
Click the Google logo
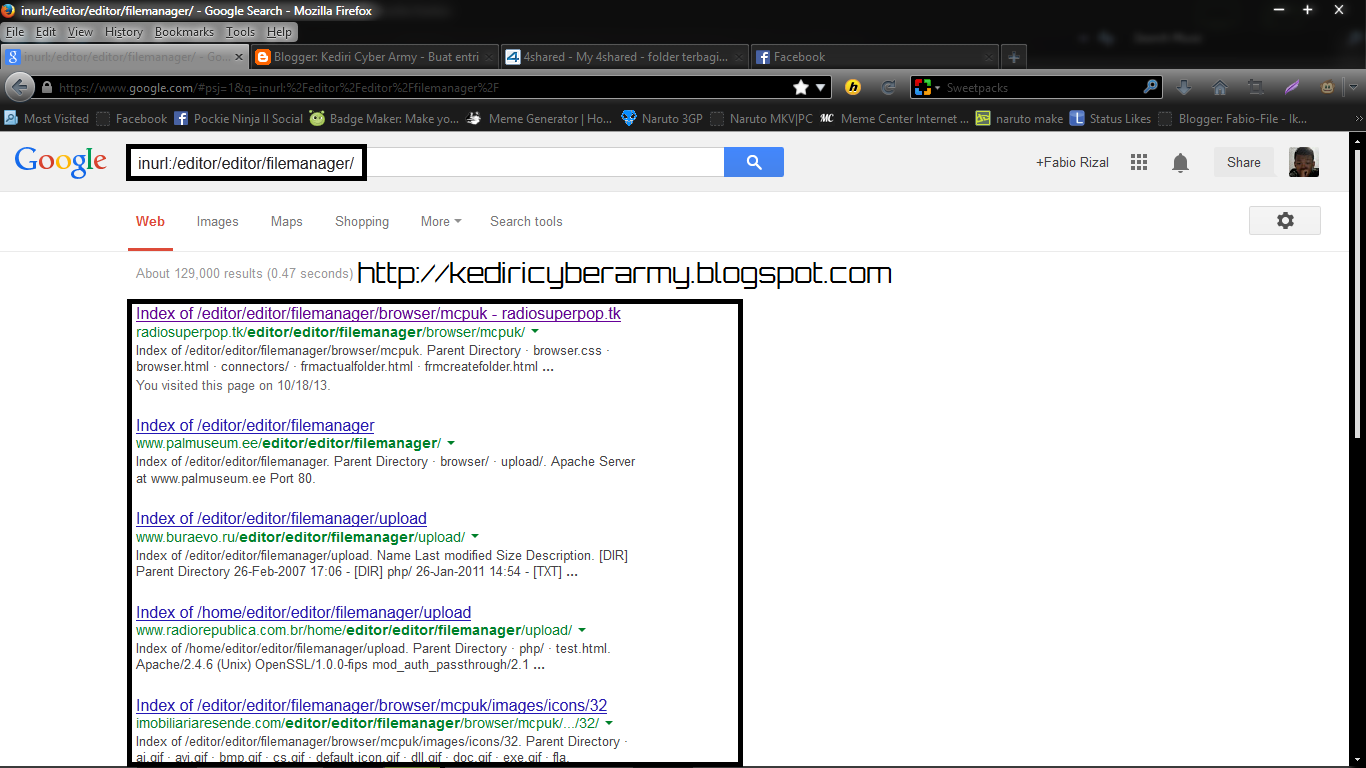(60, 161)
